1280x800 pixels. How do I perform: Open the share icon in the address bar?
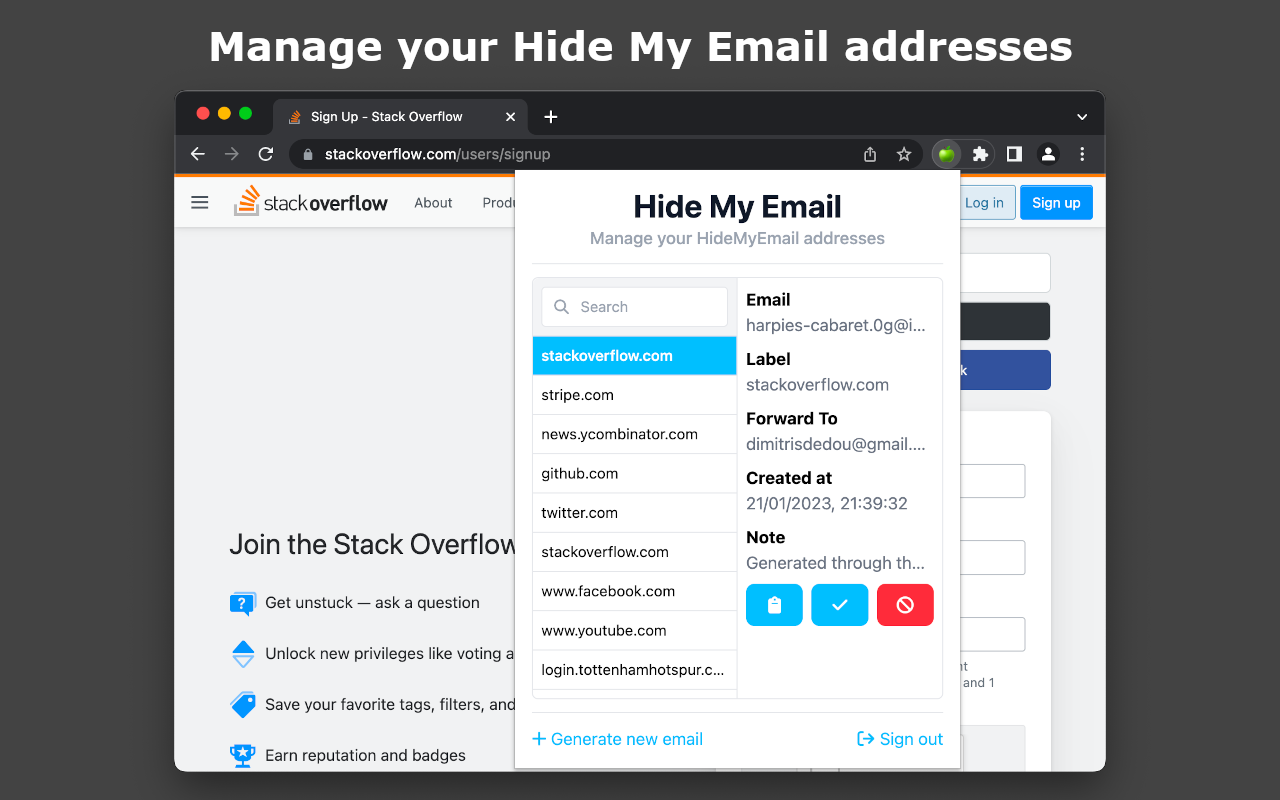[x=869, y=154]
